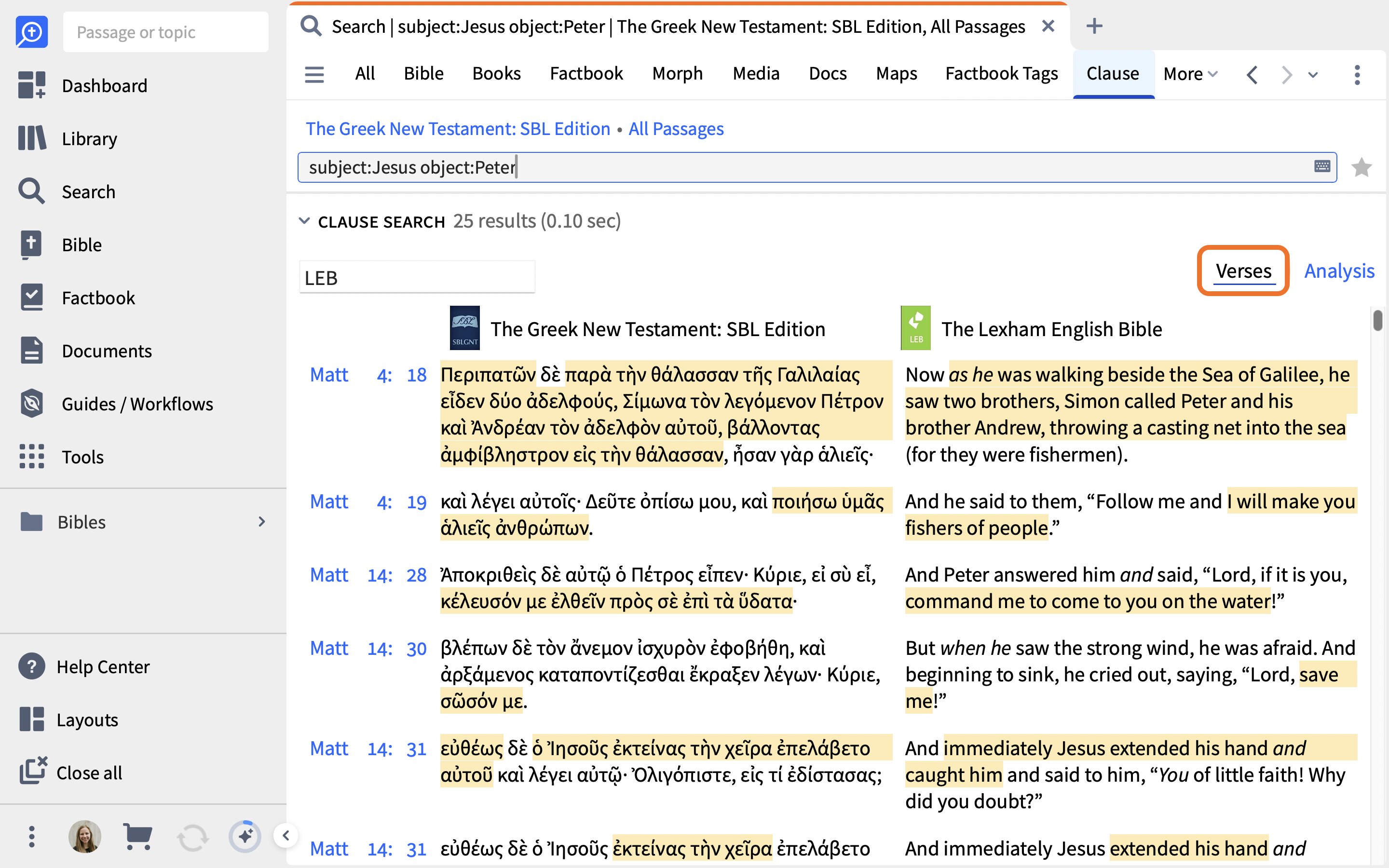
Task: Open the Bible icon in sidebar
Action: pyautogui.click(x=31, y=244)
